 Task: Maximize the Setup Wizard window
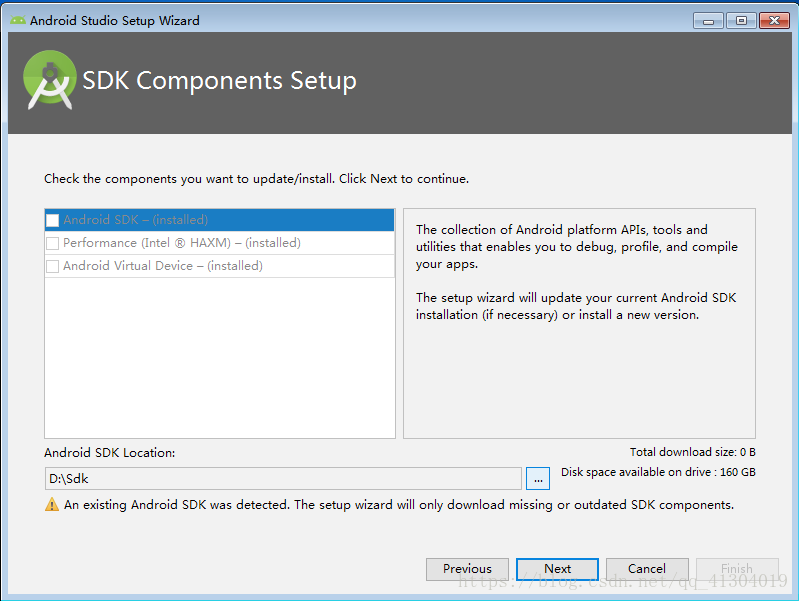point(741,21)
